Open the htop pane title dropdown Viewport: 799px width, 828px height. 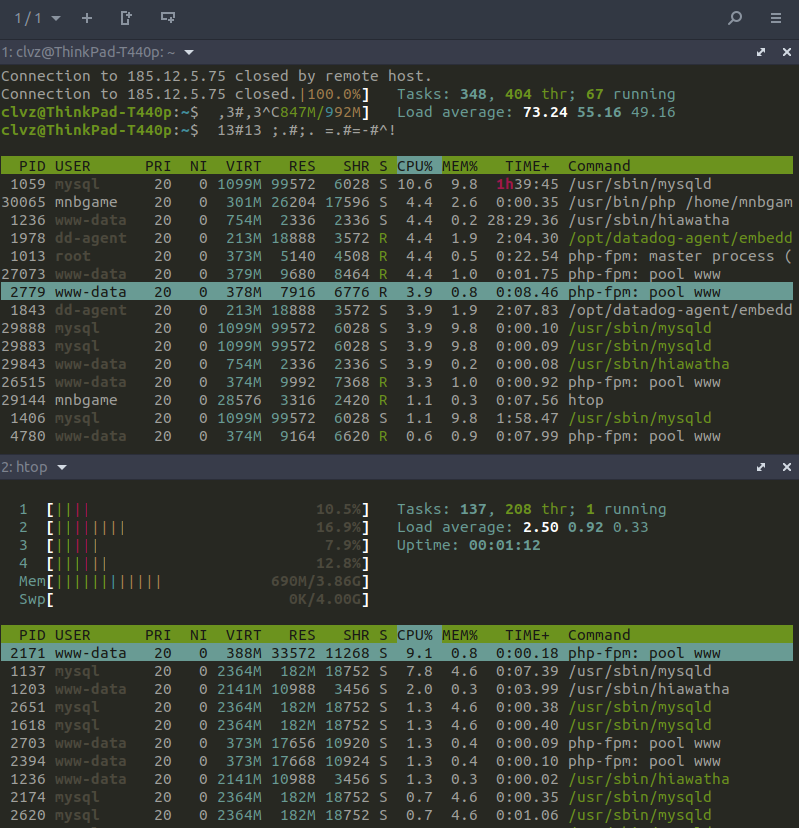click(x=62, y=467)
